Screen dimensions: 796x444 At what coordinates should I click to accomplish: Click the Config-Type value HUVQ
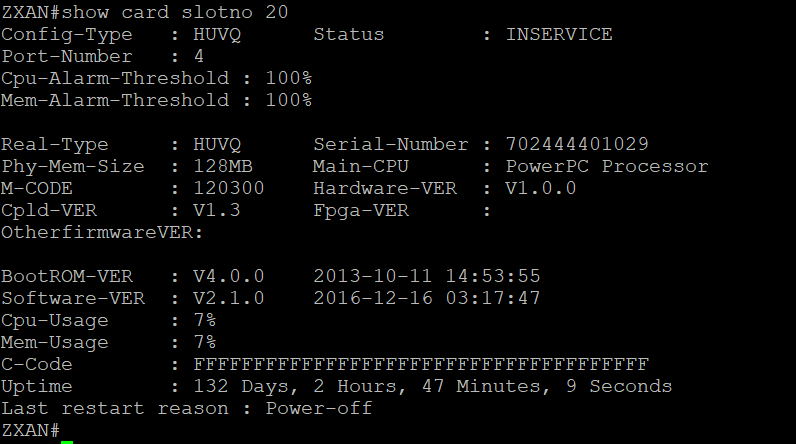click(x=217, y=34)
